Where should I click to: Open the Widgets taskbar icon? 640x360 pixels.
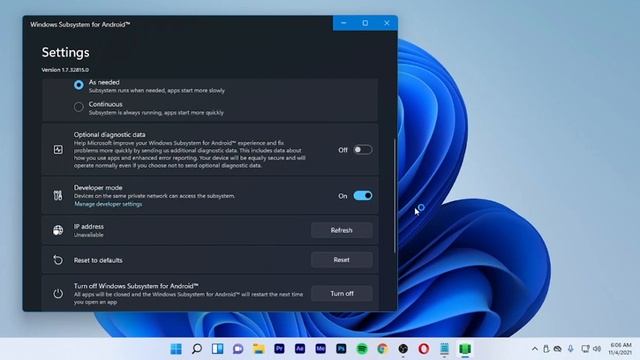[x=218, y=349]
